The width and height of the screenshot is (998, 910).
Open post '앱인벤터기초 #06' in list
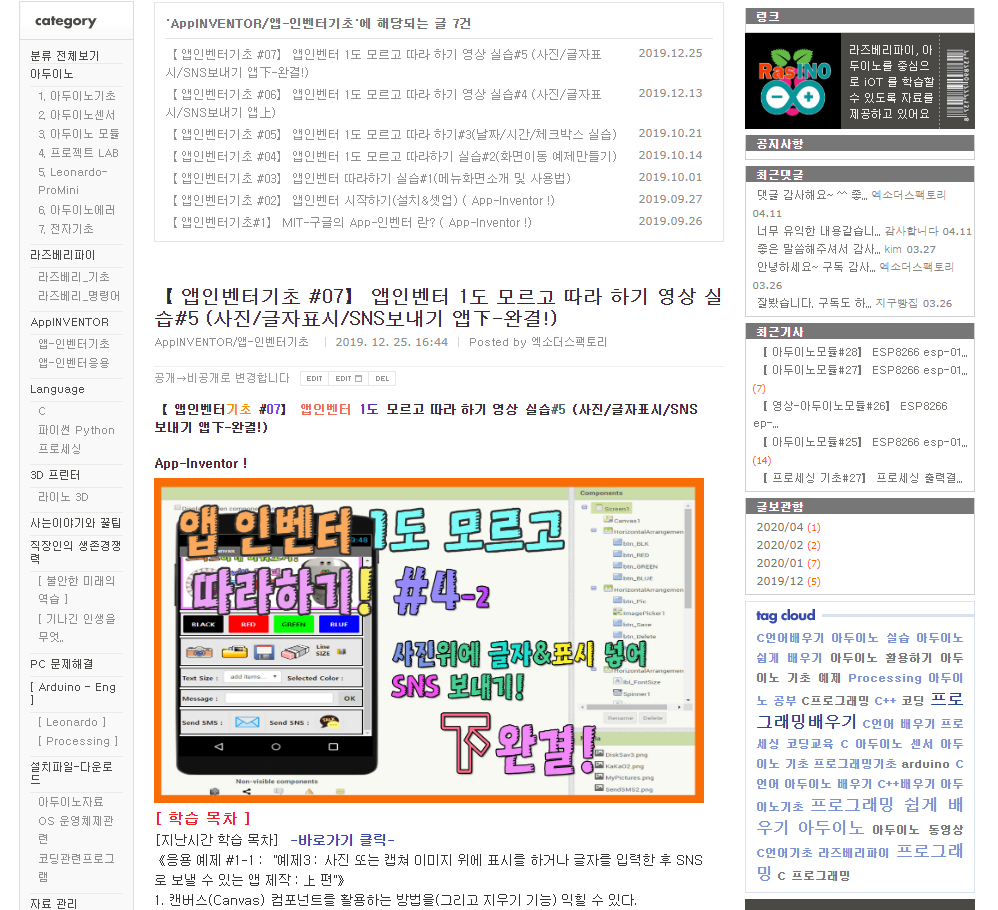383,104
